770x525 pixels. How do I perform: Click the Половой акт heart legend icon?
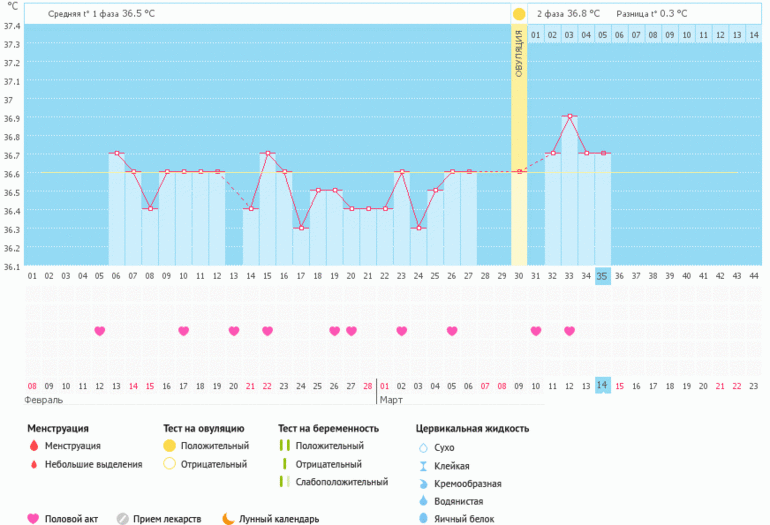[x=33, y=519]
